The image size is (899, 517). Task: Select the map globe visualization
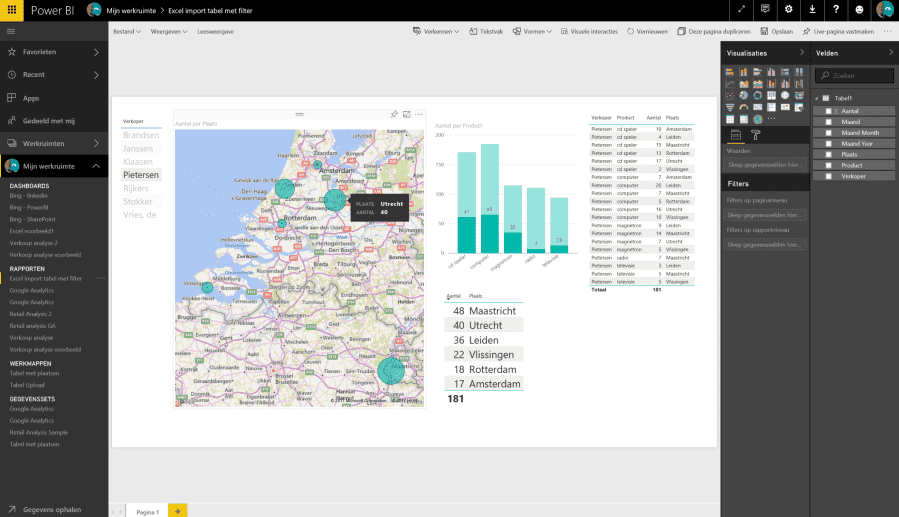tap(785, 95)
